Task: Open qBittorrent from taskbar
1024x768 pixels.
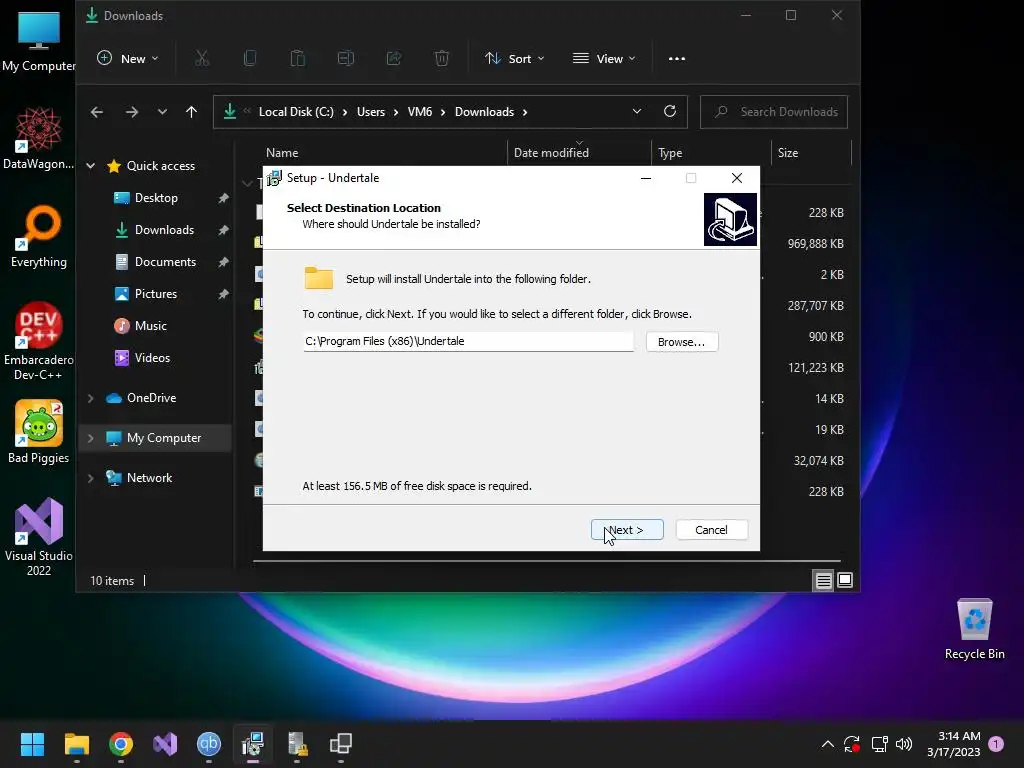Action: 209,744
